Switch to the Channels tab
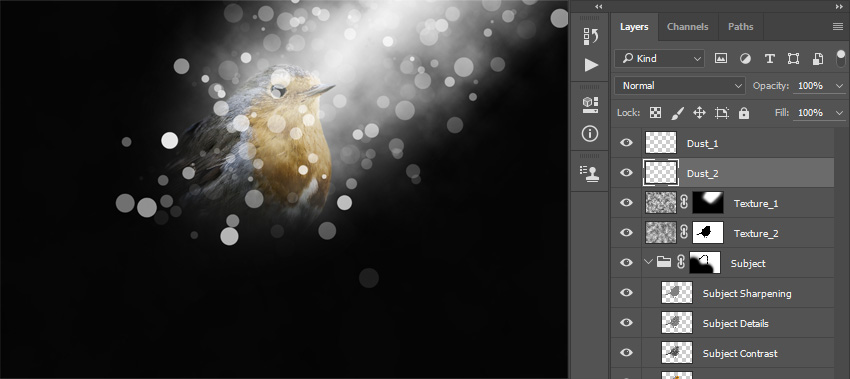This screenshot has height=379, width=850. coord(687,27)
